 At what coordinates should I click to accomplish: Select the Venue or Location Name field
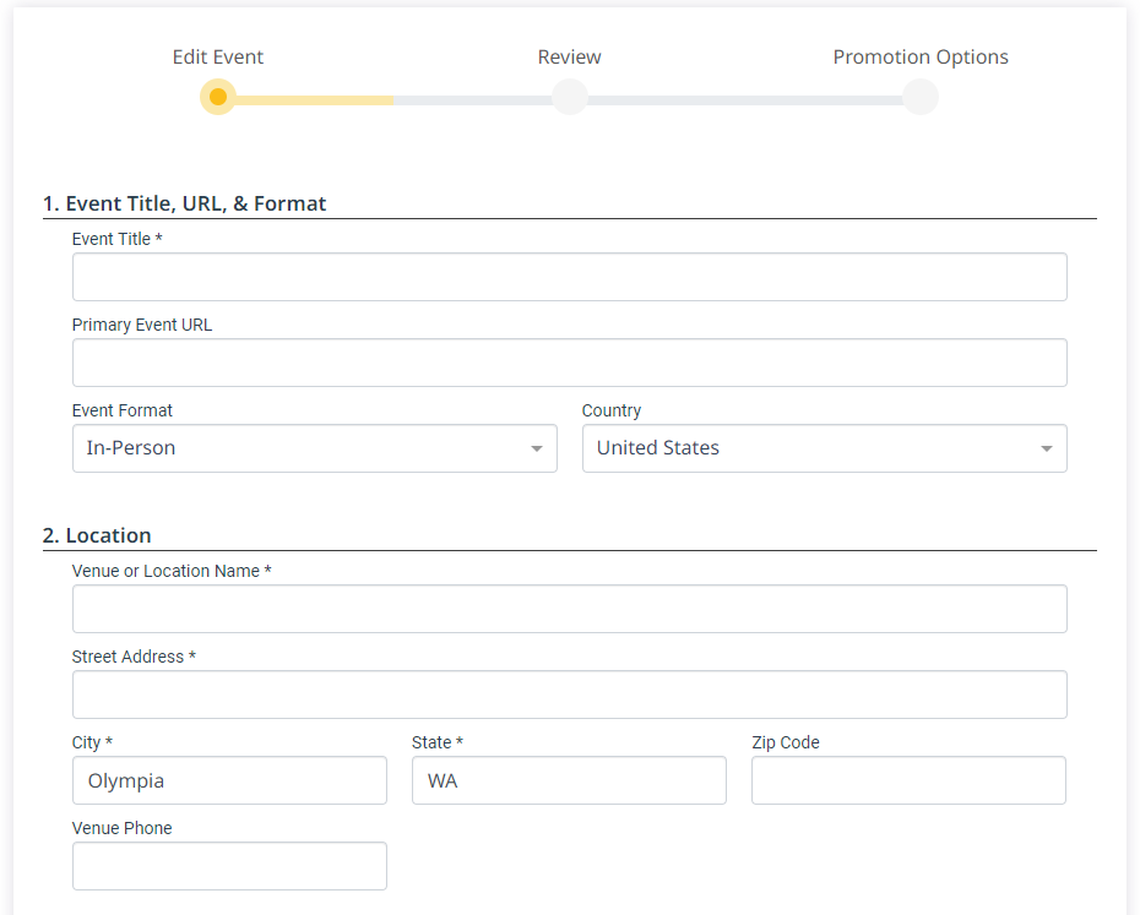pos(569,609)
